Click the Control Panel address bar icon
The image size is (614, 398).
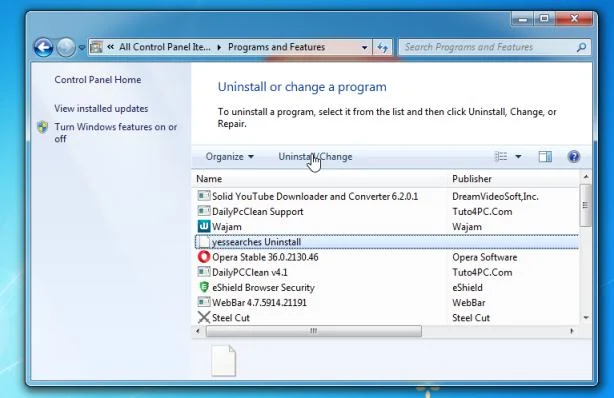pyautogui.click(x=96, y=47)
